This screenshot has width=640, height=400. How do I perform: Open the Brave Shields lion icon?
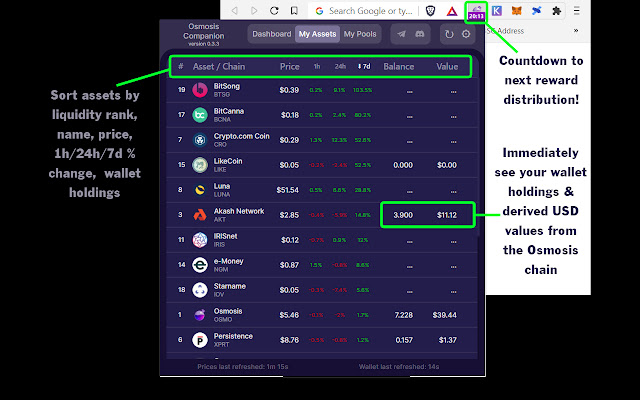(x=430, y=11)
